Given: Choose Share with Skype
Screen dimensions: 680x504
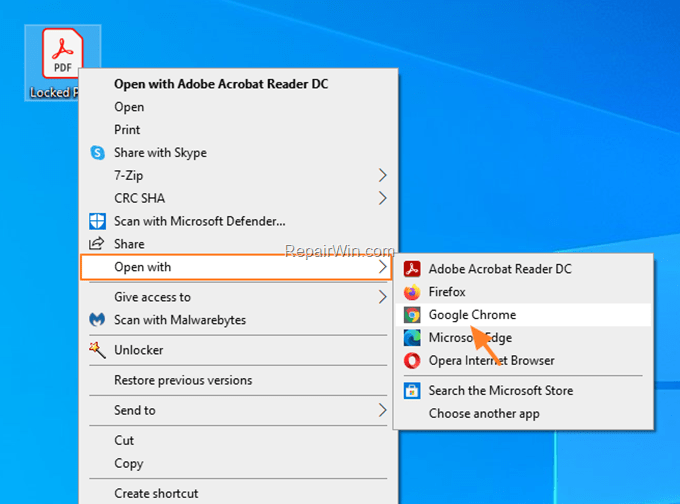Looking at the screenshot, I should tap(238, 153).
